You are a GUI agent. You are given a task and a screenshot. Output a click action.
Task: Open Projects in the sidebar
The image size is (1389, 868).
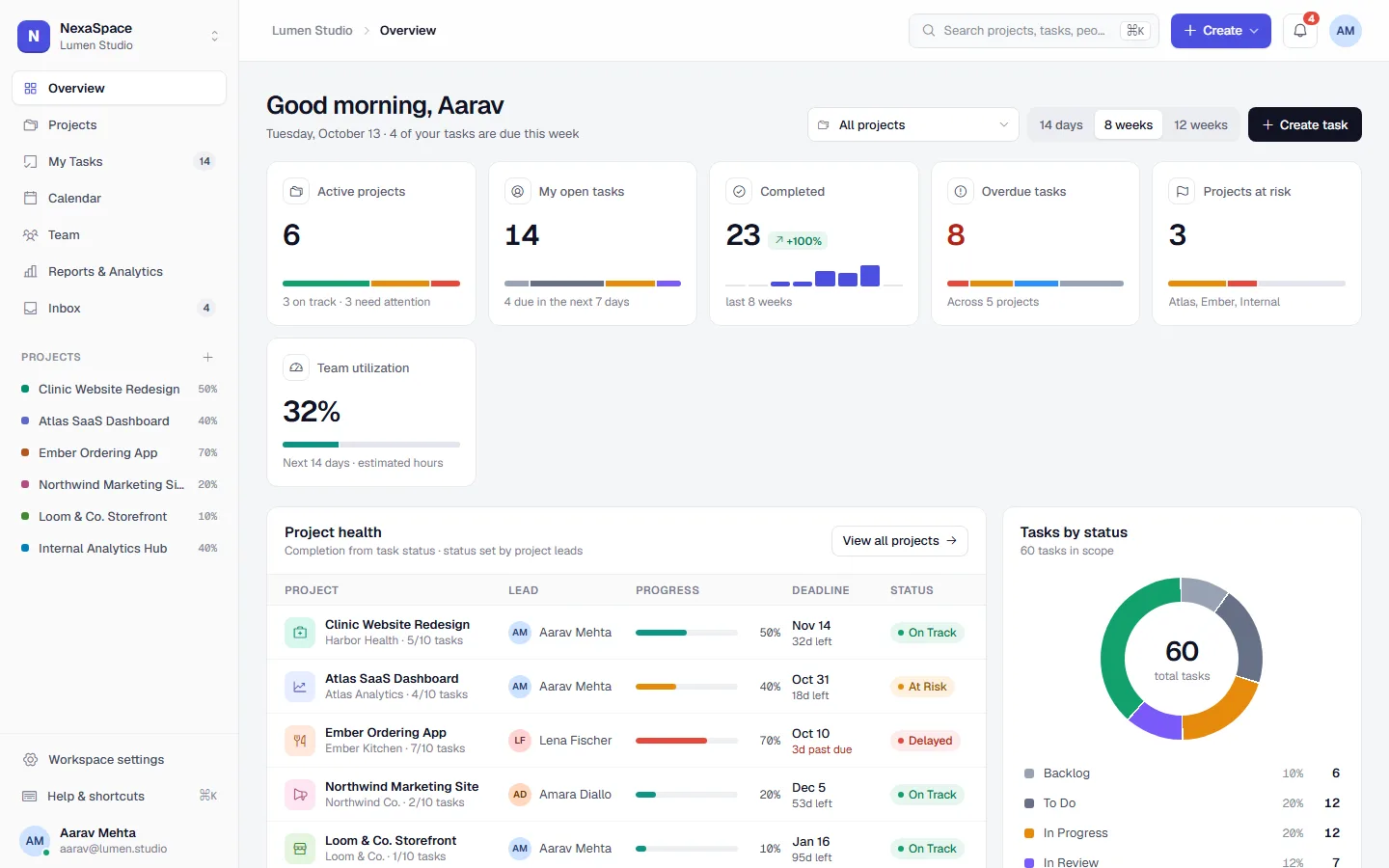tap(120, 124)
